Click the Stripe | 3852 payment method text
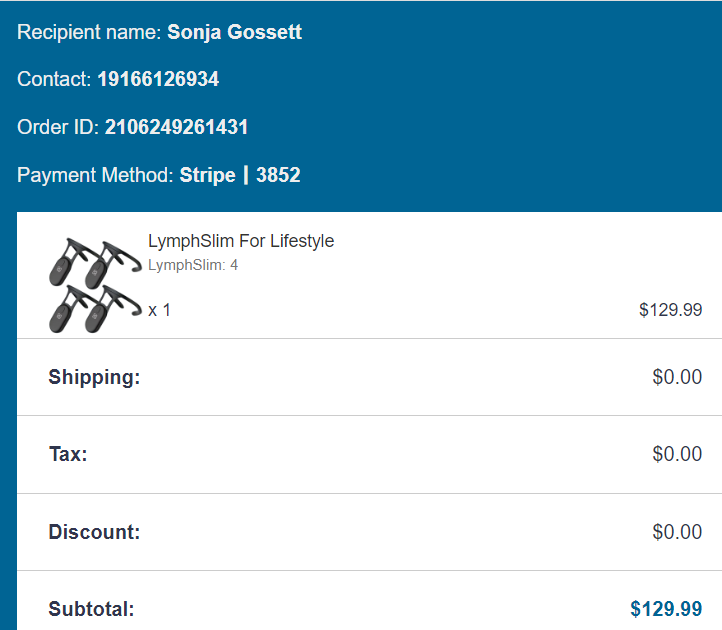The image size is (722, 630). click(240, 175)
